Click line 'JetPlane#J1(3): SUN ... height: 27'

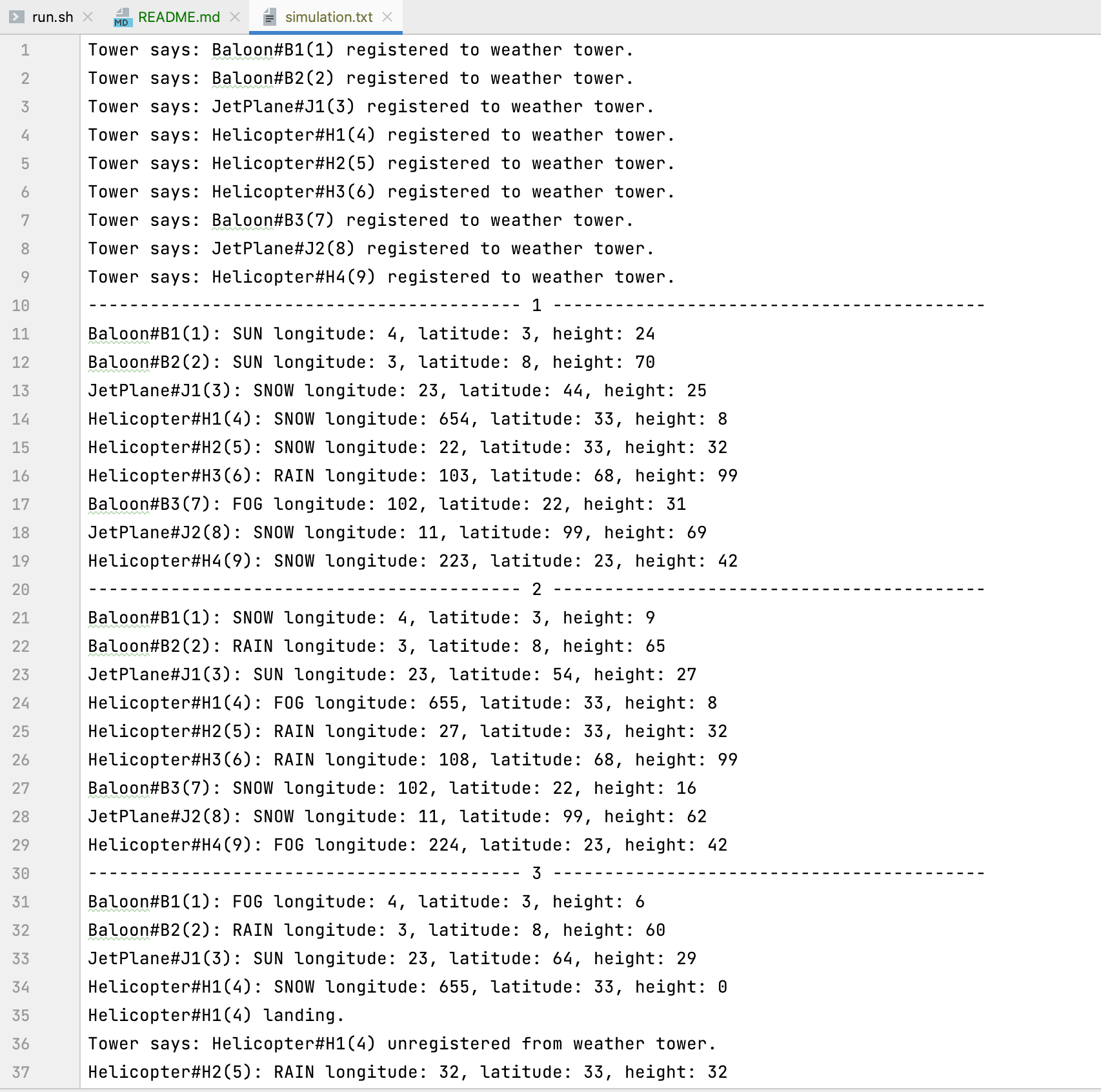[392, 675]
